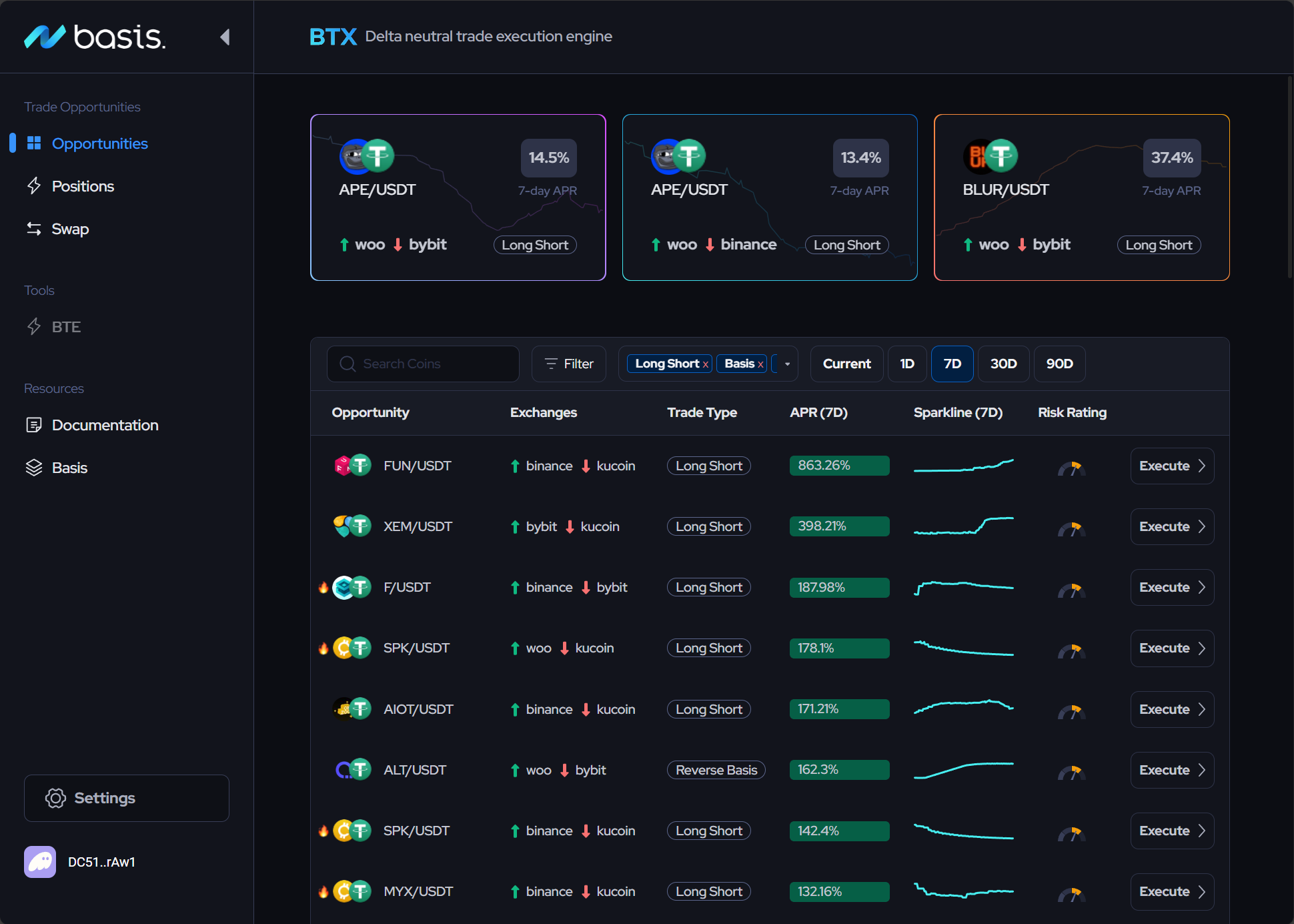Click the Documentation page icon
Screen dimensions: 1294x924
[34, 425]
